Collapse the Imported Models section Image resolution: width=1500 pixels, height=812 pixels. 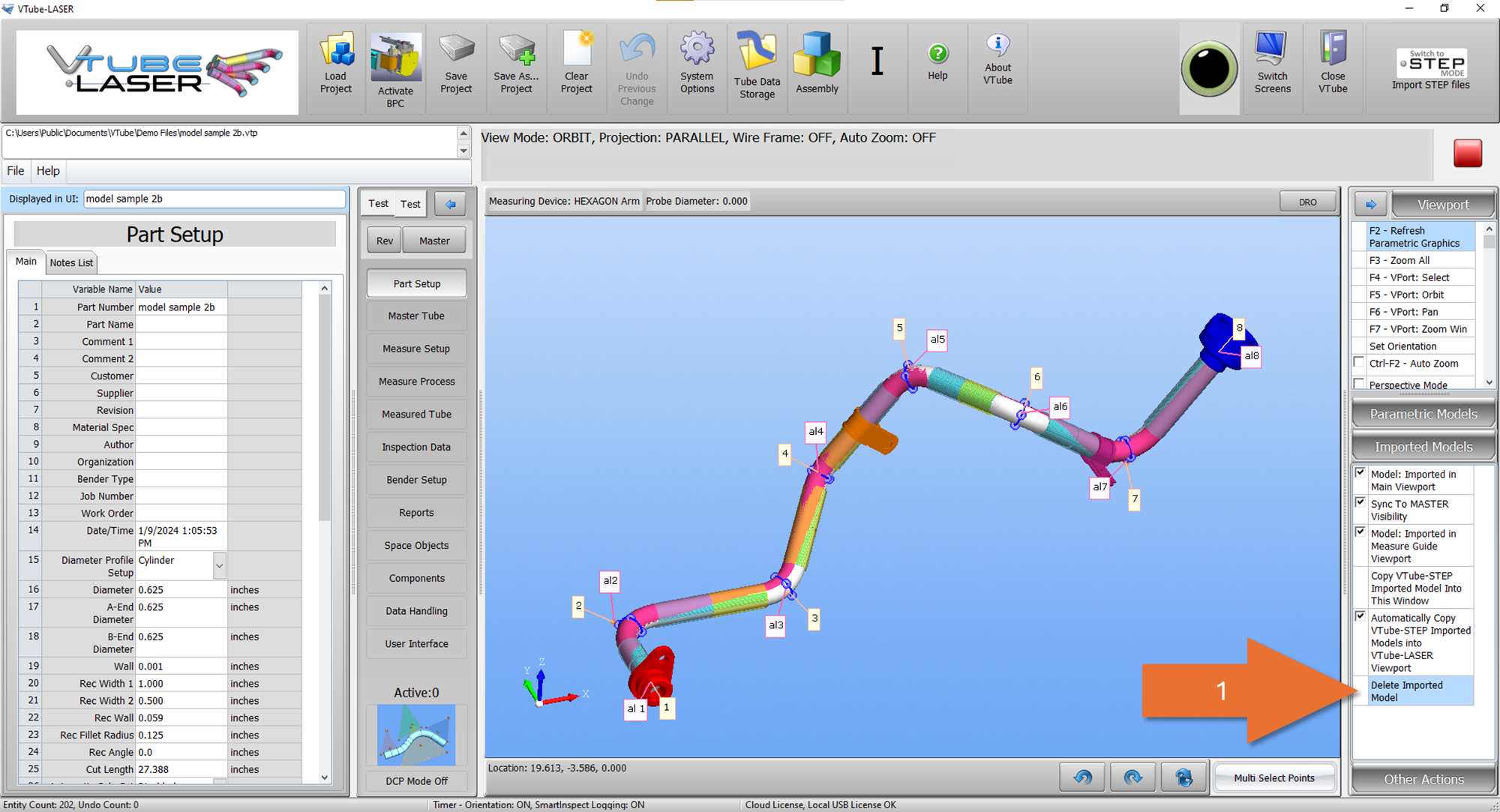1423,447
